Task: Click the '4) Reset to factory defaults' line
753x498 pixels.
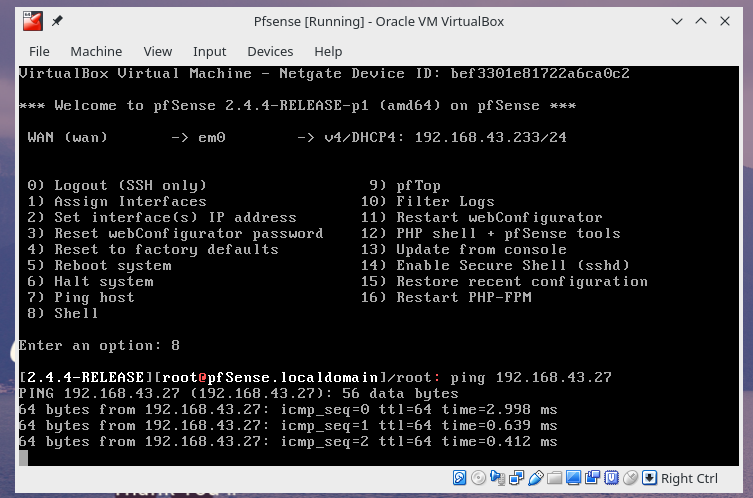Action: coord(153,249)
